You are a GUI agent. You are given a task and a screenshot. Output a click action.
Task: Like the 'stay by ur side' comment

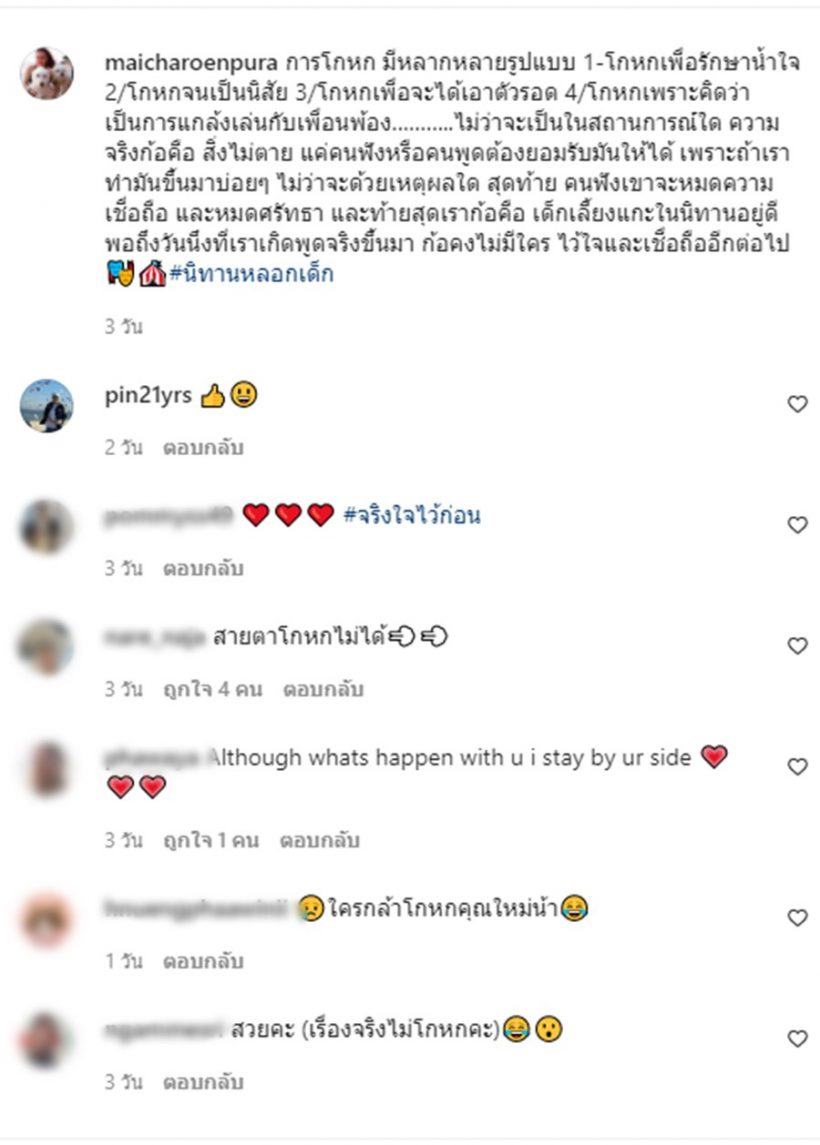pos(797,766)
